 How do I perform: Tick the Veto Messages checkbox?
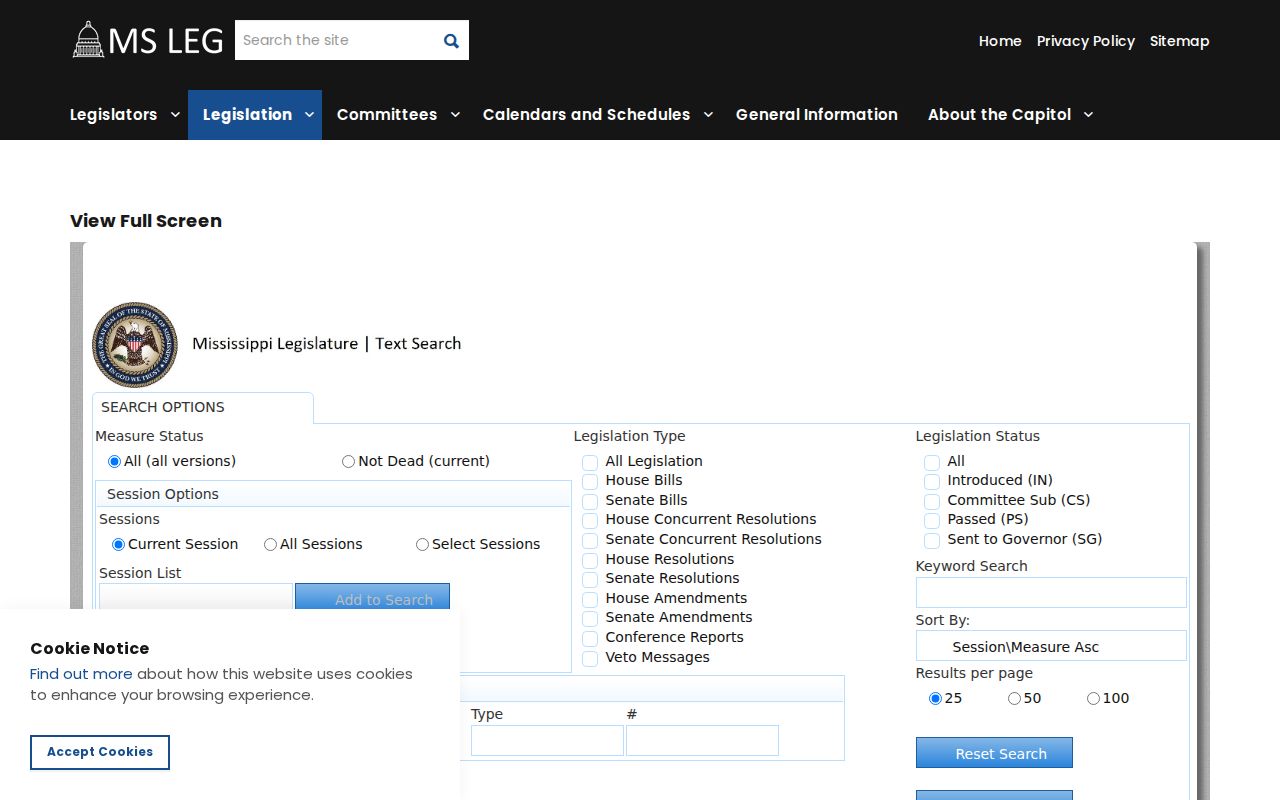(x=590, y=658)
